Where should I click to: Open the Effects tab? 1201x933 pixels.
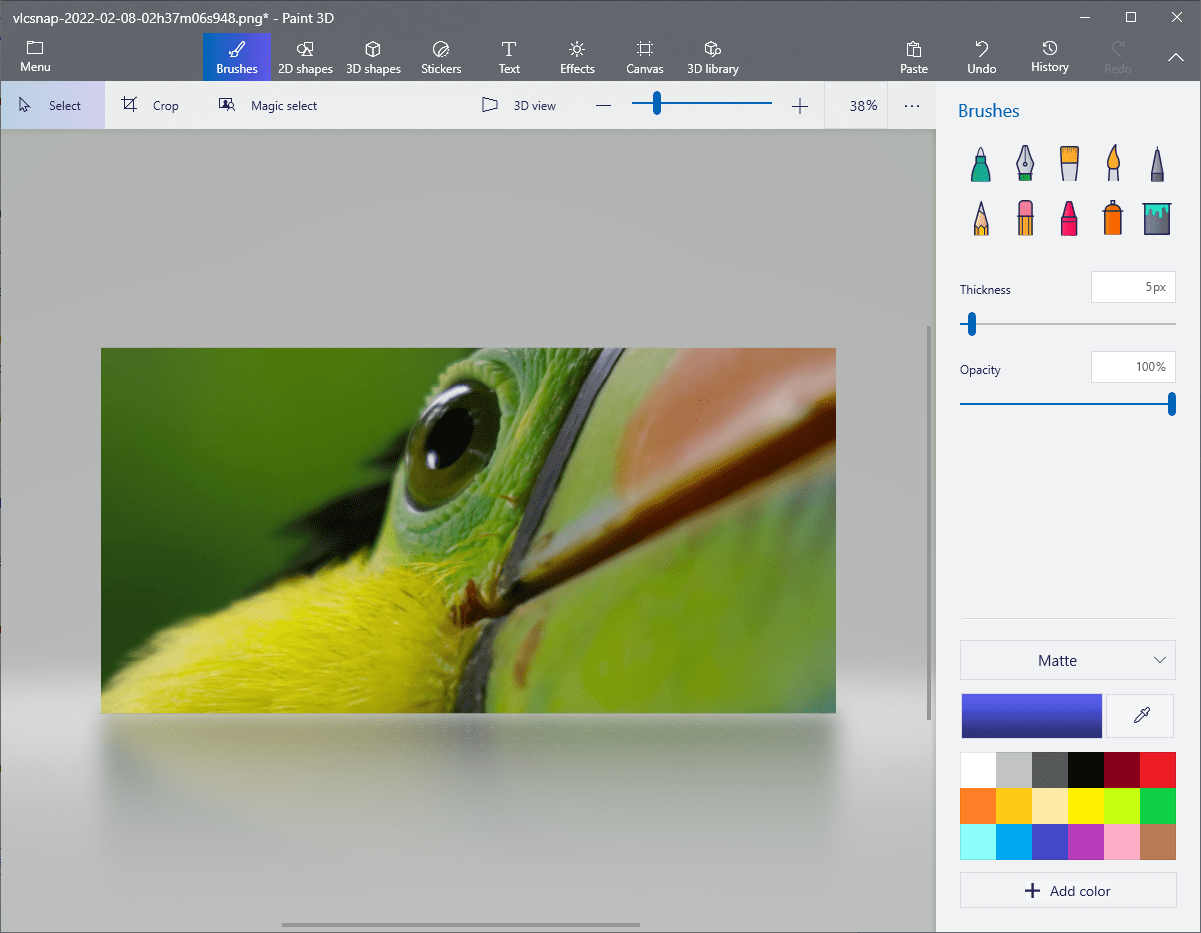coord(577,57)
